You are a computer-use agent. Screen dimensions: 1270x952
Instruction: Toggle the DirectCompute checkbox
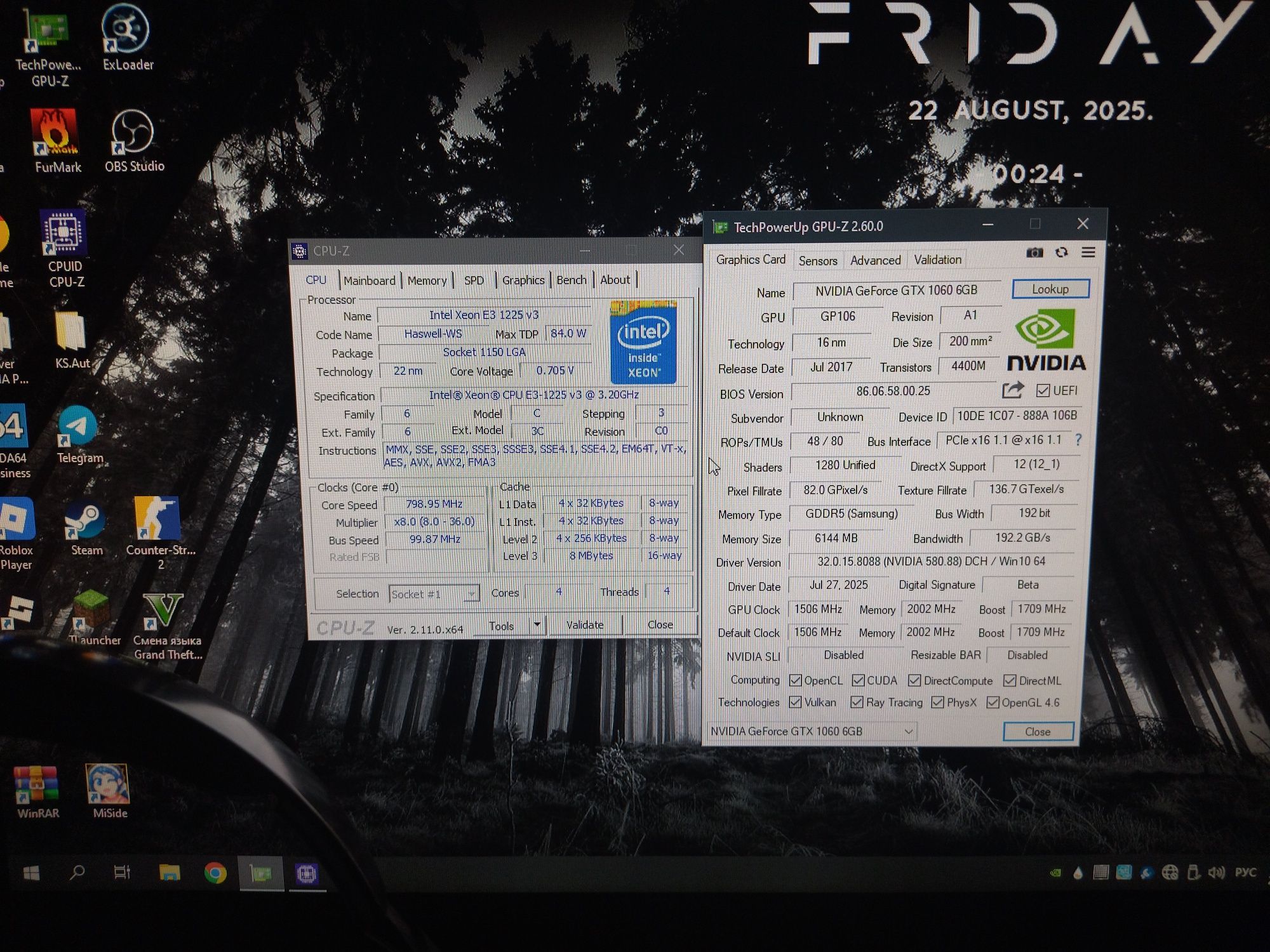pyautogui.click(x=914, y=680)
